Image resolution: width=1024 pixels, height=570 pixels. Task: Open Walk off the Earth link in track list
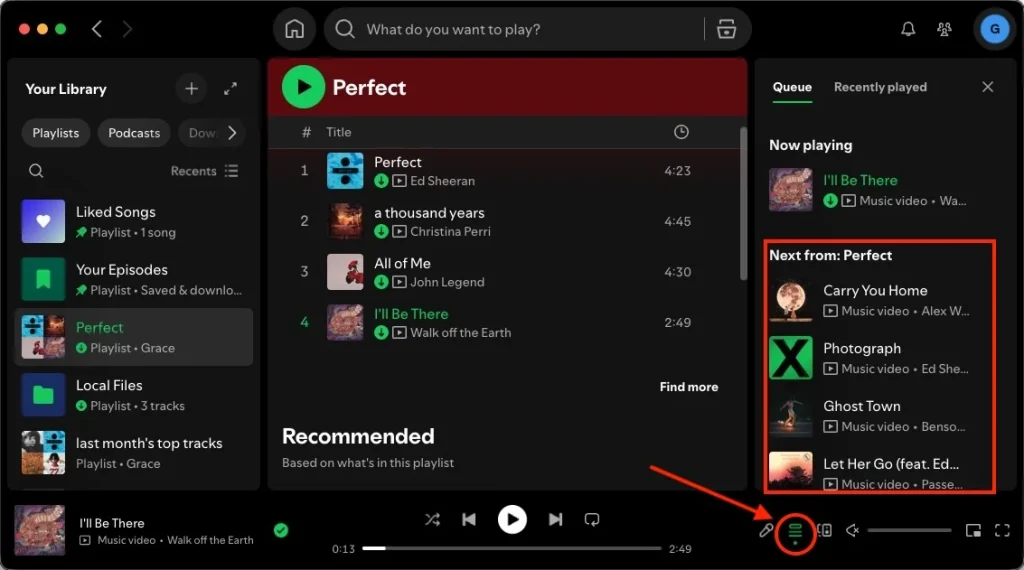pyautogui.click(x=460, y=333)
